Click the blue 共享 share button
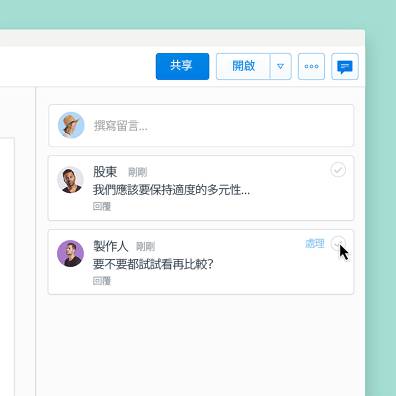 click(x=182, y=66)
